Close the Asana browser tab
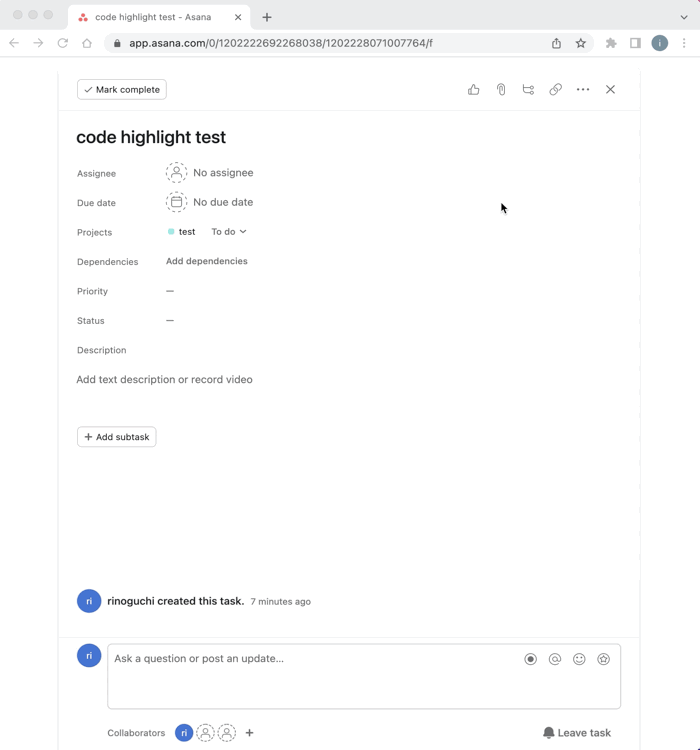The width and height of the screenshot is (700, 750). pos(238,17)
